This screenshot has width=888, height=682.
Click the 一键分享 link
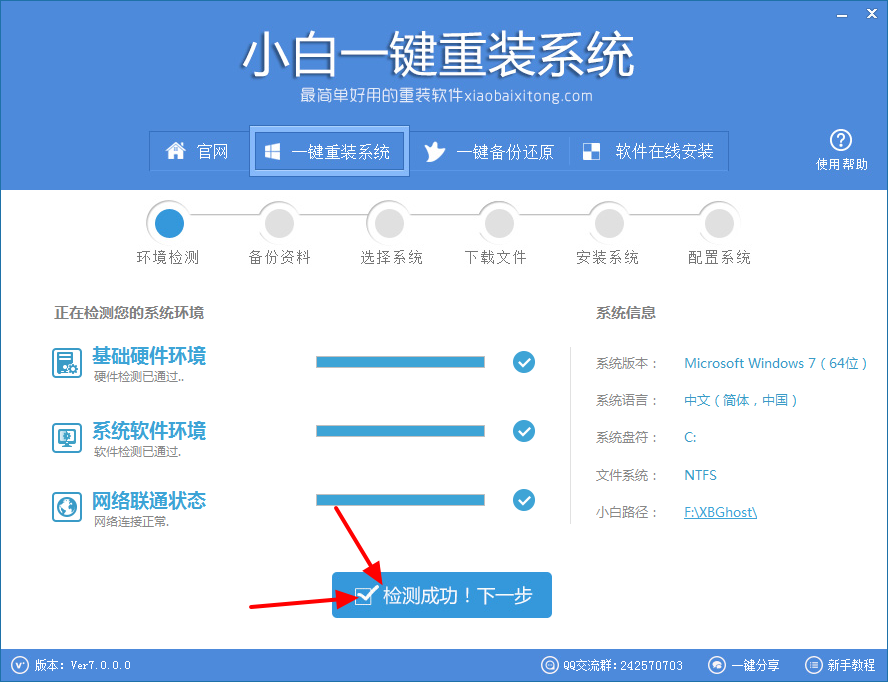click(755, 666)
